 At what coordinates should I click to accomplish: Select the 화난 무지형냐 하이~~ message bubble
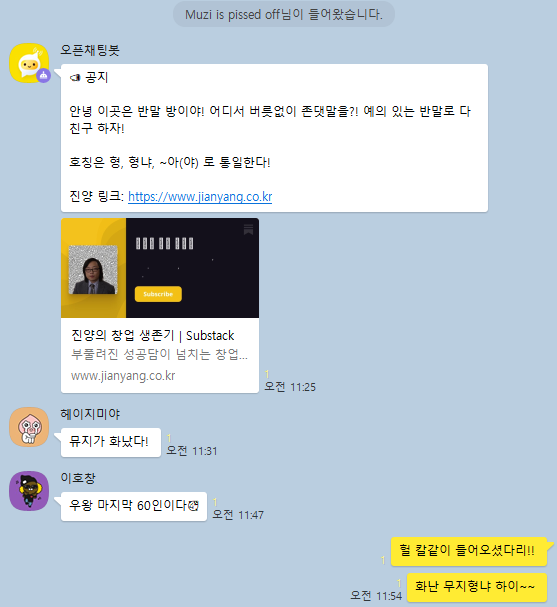tap(476, 587)
